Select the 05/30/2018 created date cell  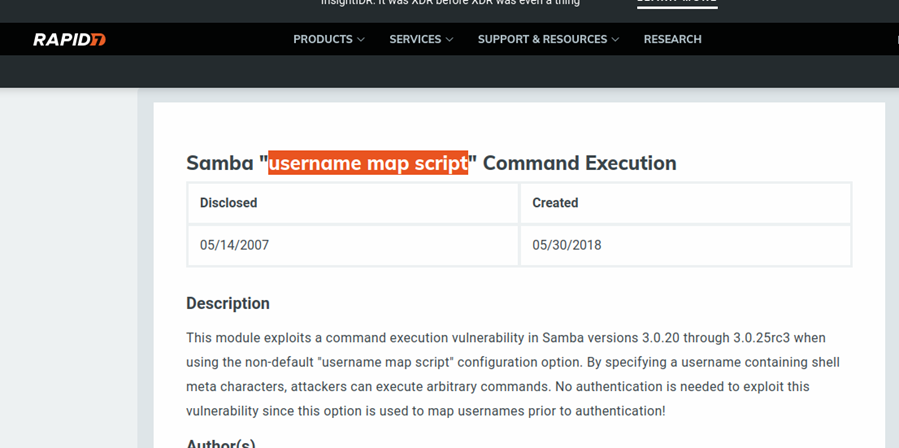pos(685,246)
